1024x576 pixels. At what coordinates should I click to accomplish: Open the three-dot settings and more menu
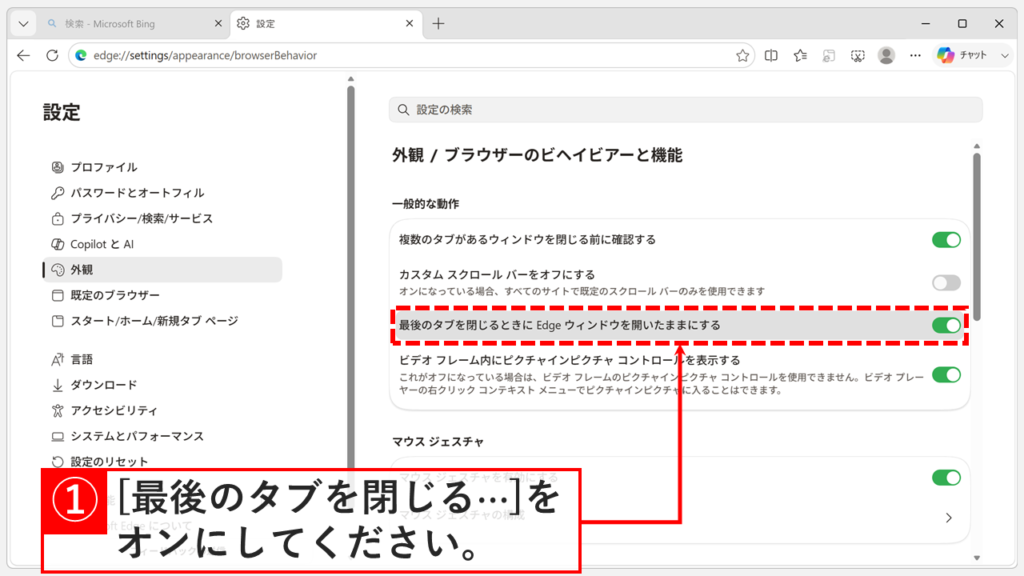click(x=915, y=56)
